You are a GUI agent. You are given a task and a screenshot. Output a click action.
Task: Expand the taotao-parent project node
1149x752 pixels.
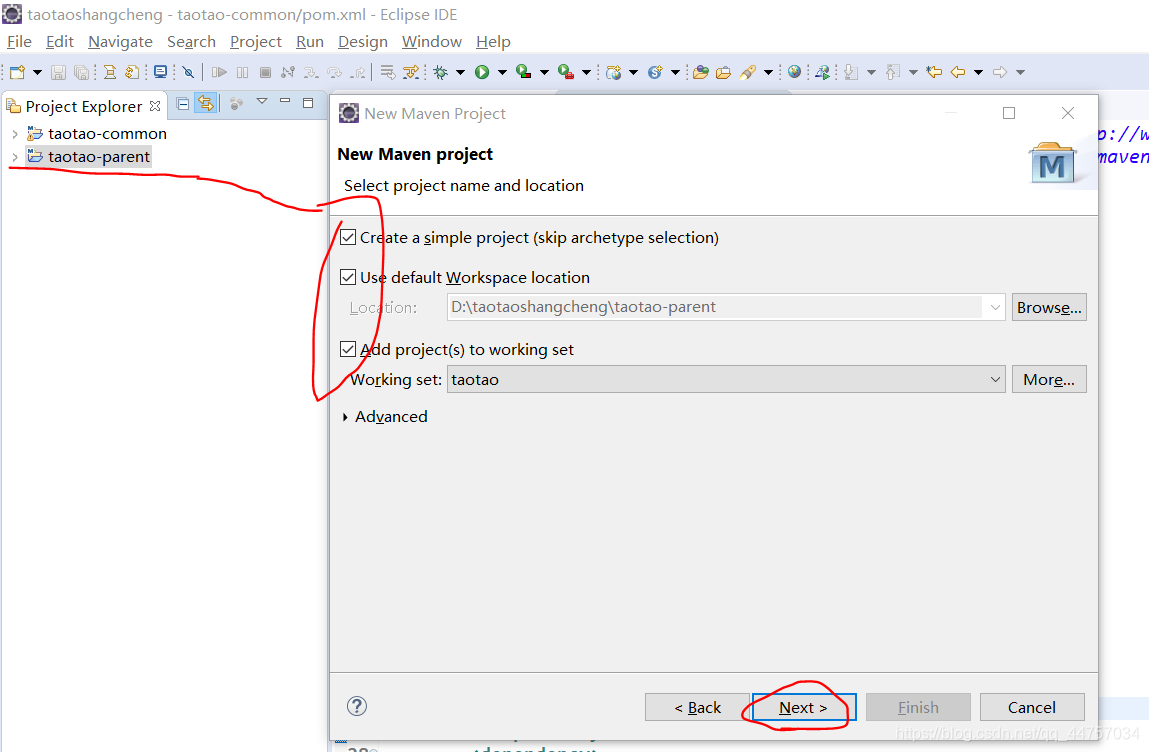click(15, 157)
